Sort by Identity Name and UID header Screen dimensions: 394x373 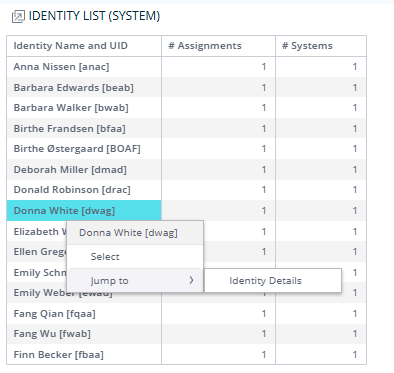click(71, 46)
